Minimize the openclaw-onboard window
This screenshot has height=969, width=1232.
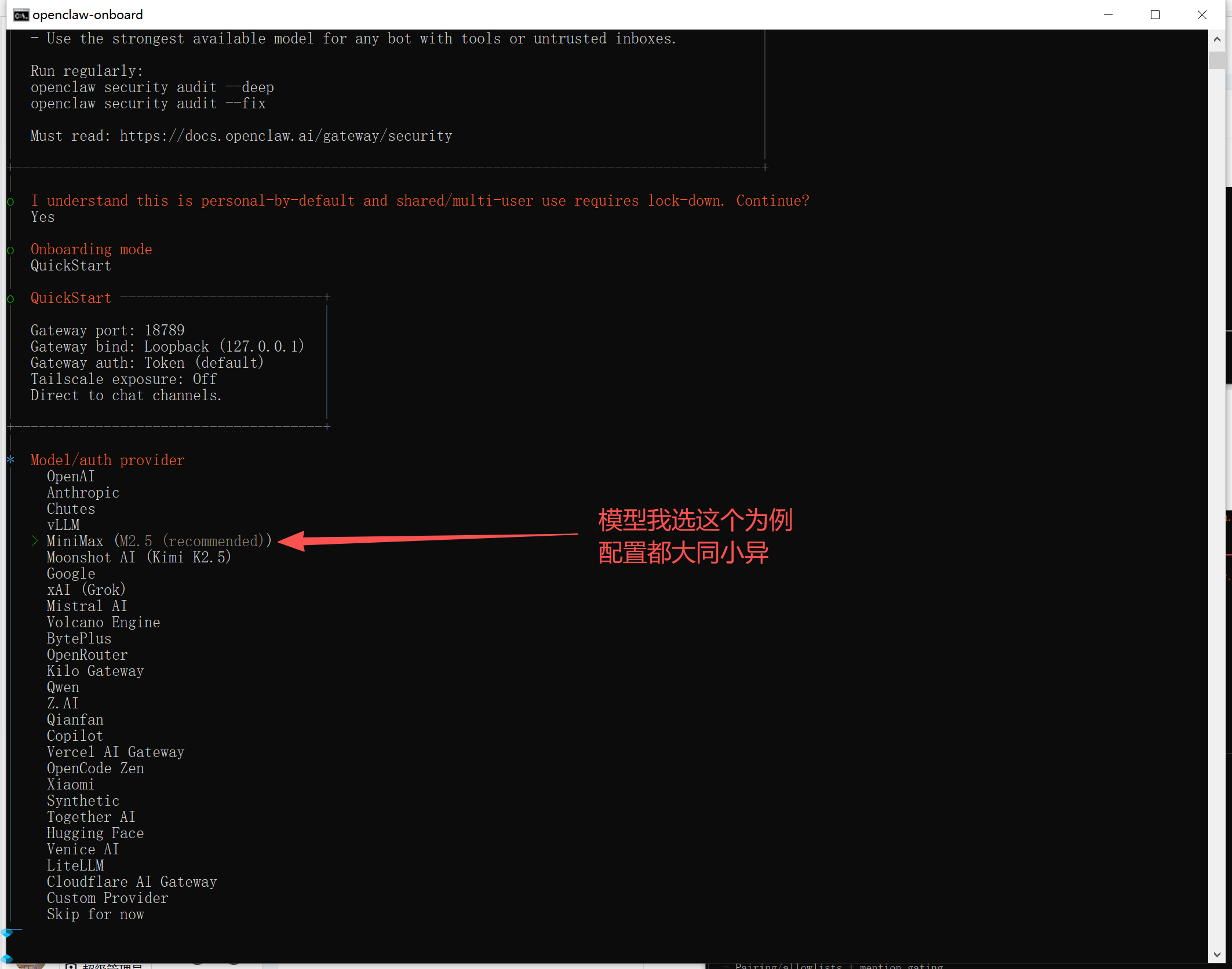(1108, 15)
